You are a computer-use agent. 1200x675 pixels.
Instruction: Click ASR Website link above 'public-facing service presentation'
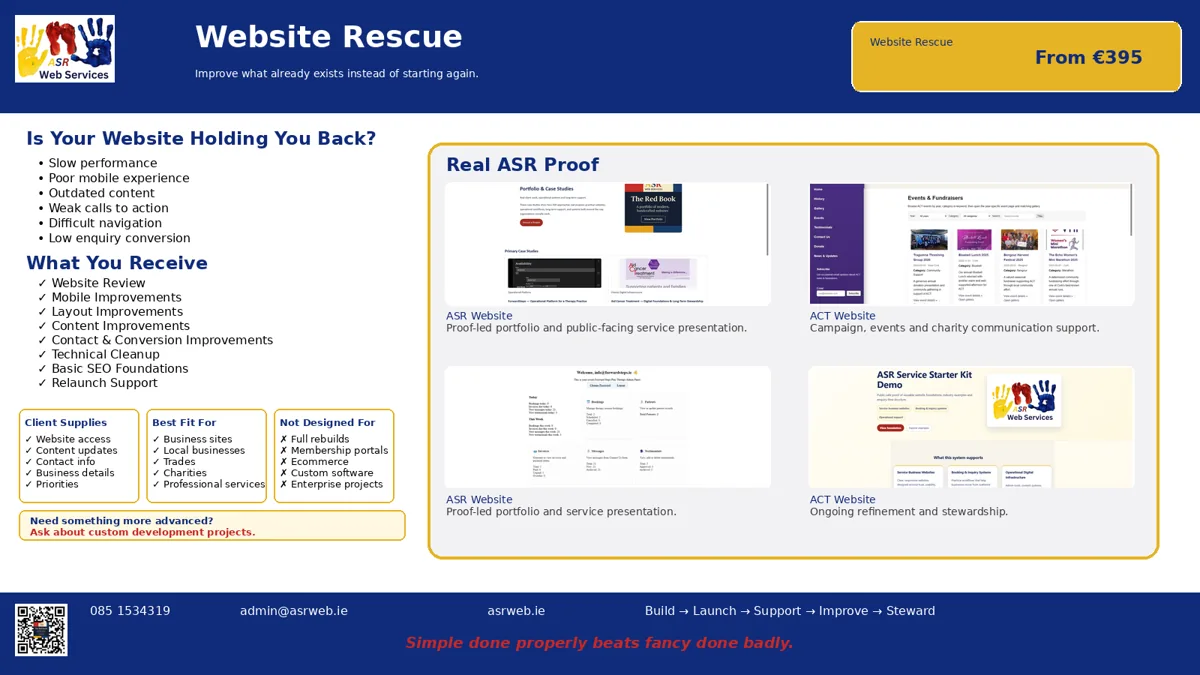(x=479, y=316)
